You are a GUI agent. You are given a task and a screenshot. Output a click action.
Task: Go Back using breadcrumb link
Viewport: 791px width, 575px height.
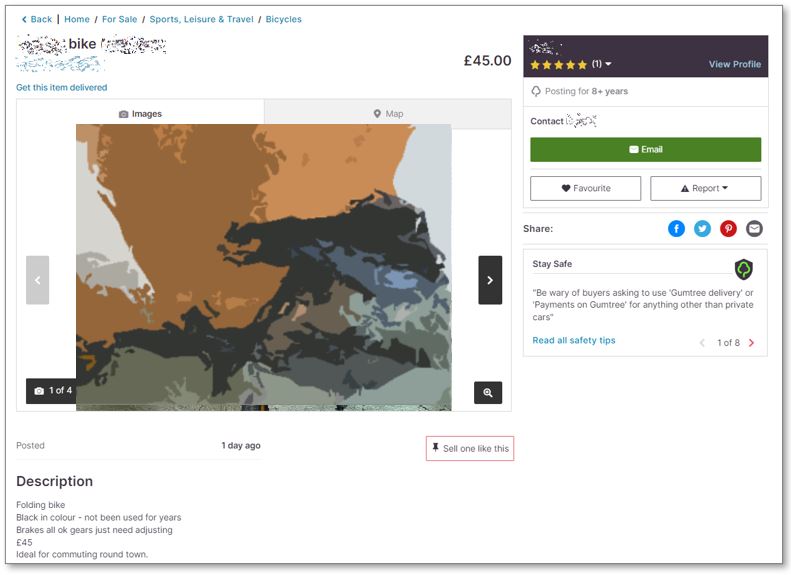tap(37, 19)
